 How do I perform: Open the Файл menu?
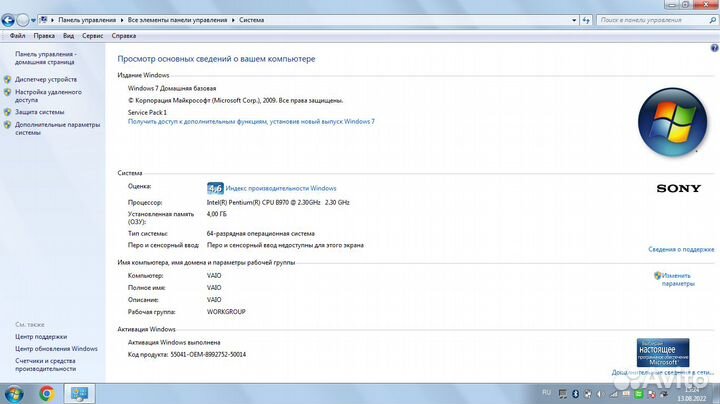coord(17,36)
